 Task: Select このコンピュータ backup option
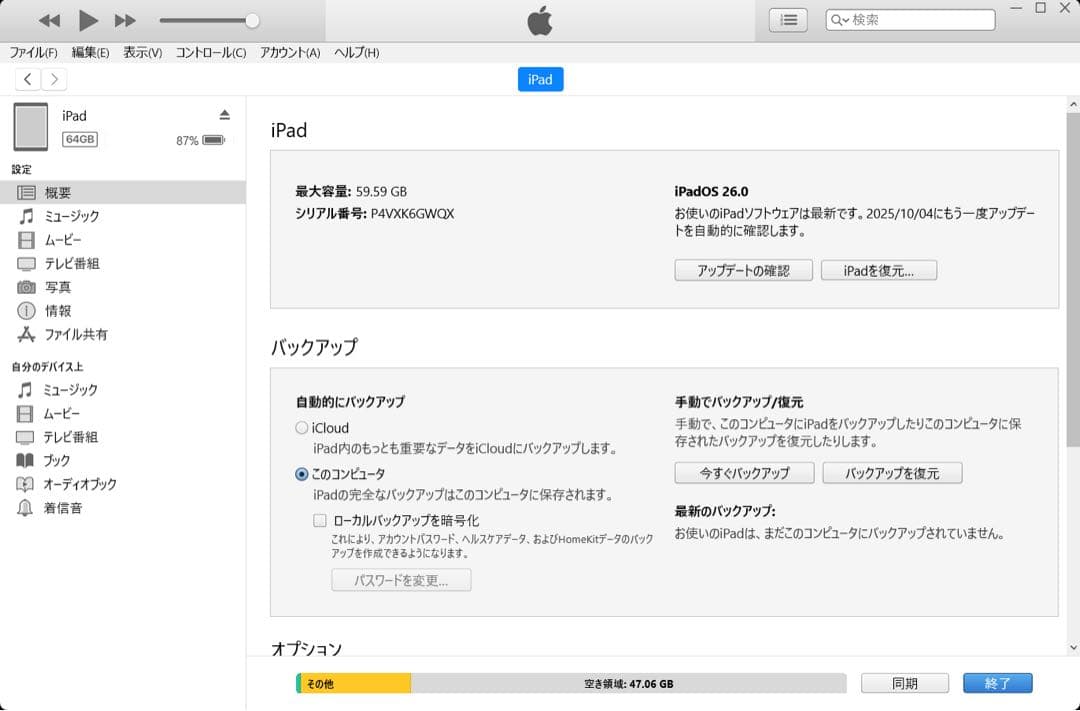300,473
